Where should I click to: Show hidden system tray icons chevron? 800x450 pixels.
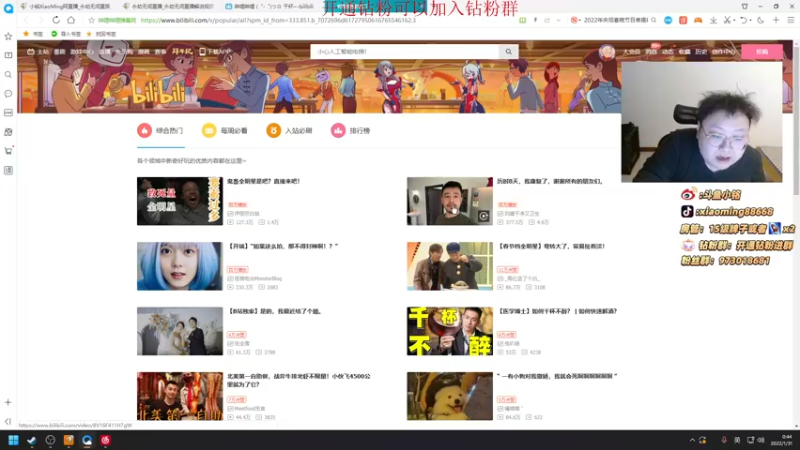(692, 440)
